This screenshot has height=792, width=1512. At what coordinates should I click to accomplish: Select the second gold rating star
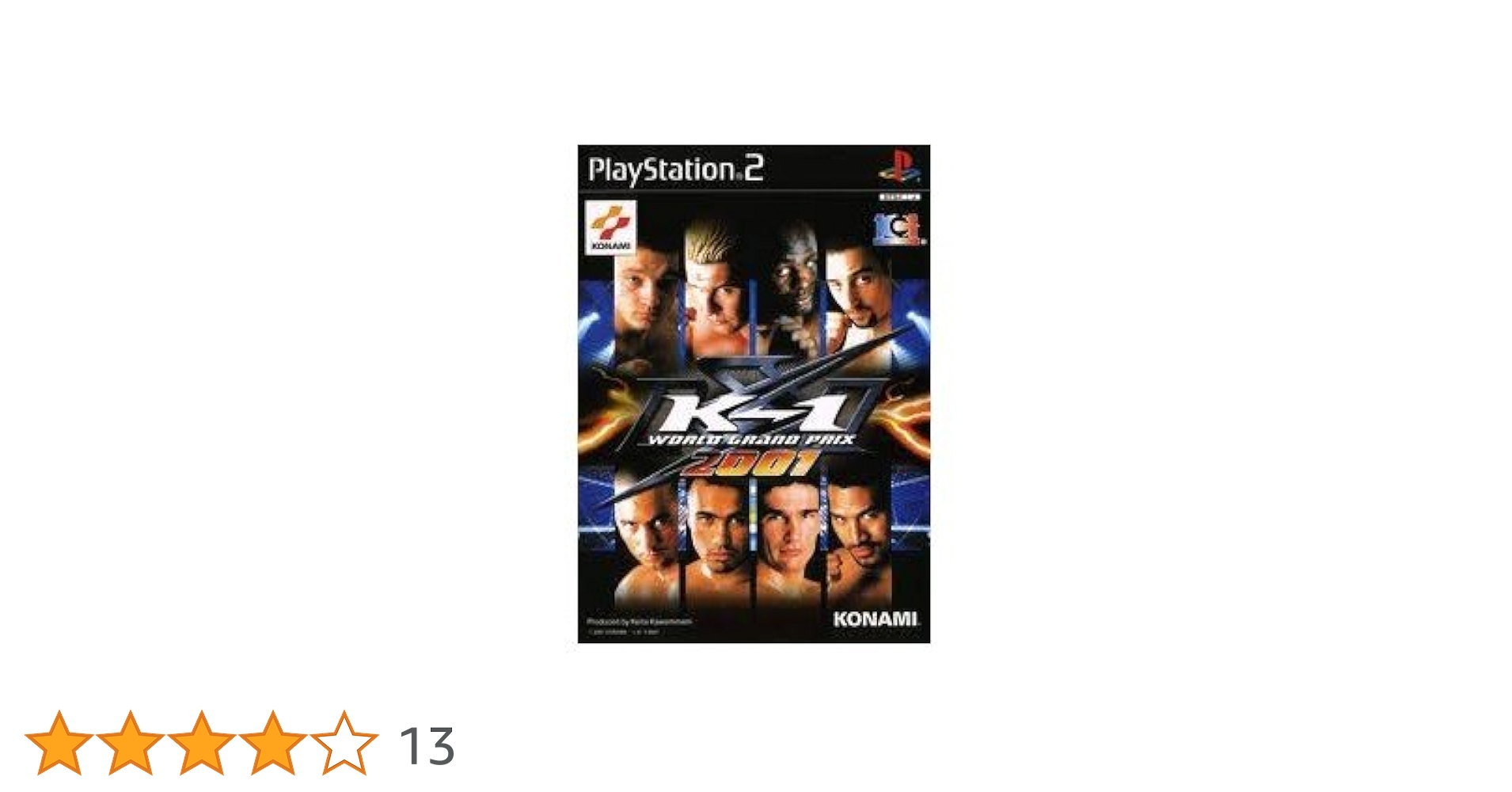pos(131,743)
